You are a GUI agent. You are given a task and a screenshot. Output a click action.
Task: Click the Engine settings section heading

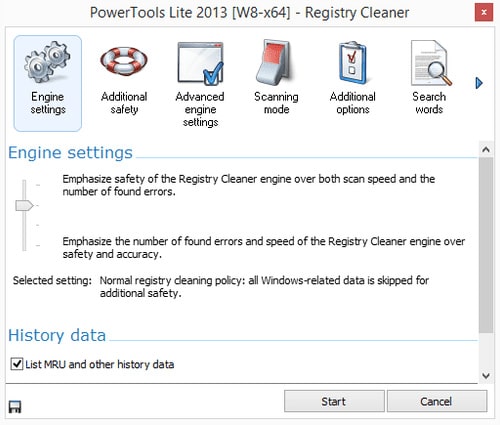point(70,153)
